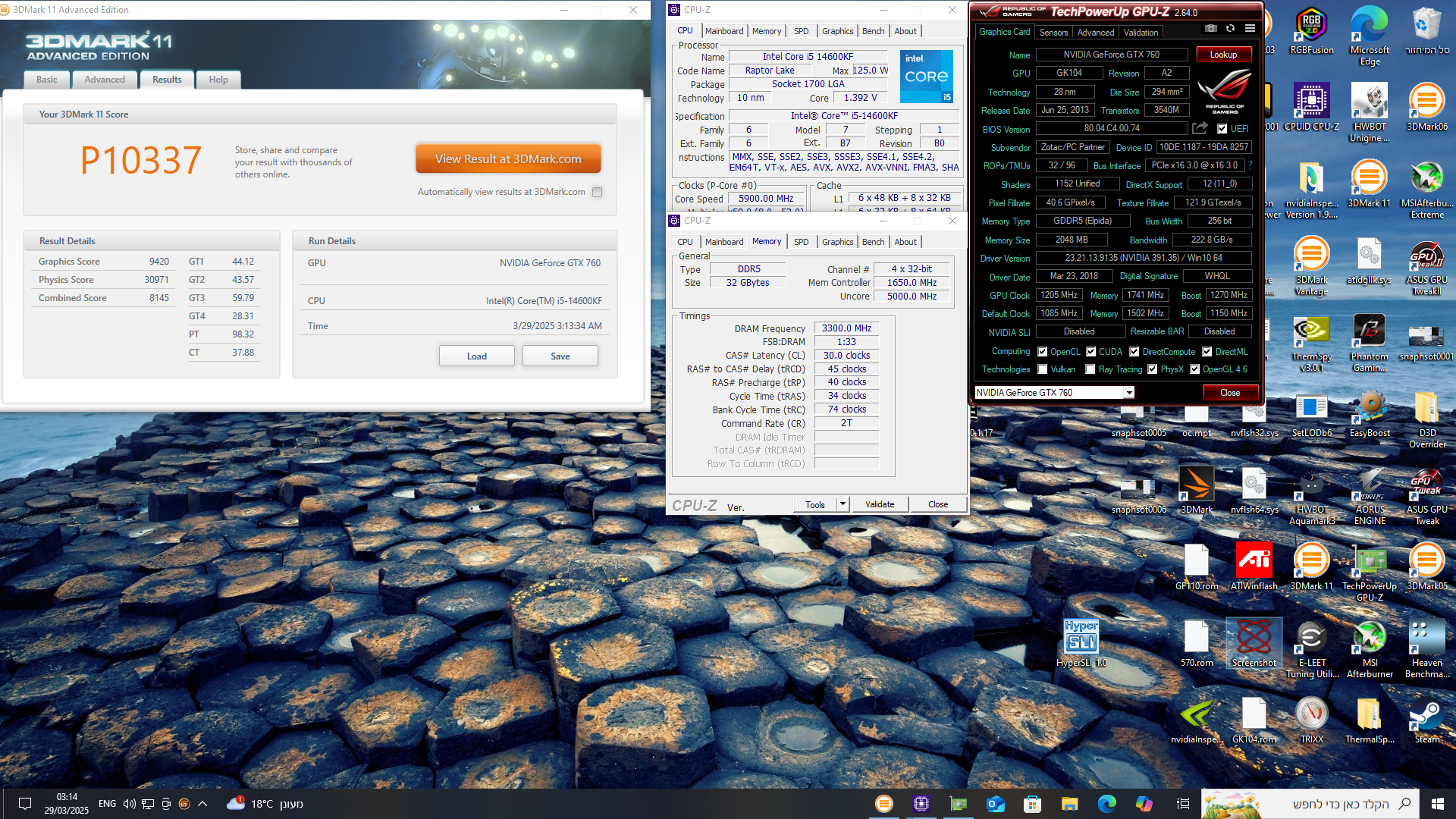
Task: Open the Help tab in 3DMark 11
Action: pyautogui.click(x=218, y=80)
